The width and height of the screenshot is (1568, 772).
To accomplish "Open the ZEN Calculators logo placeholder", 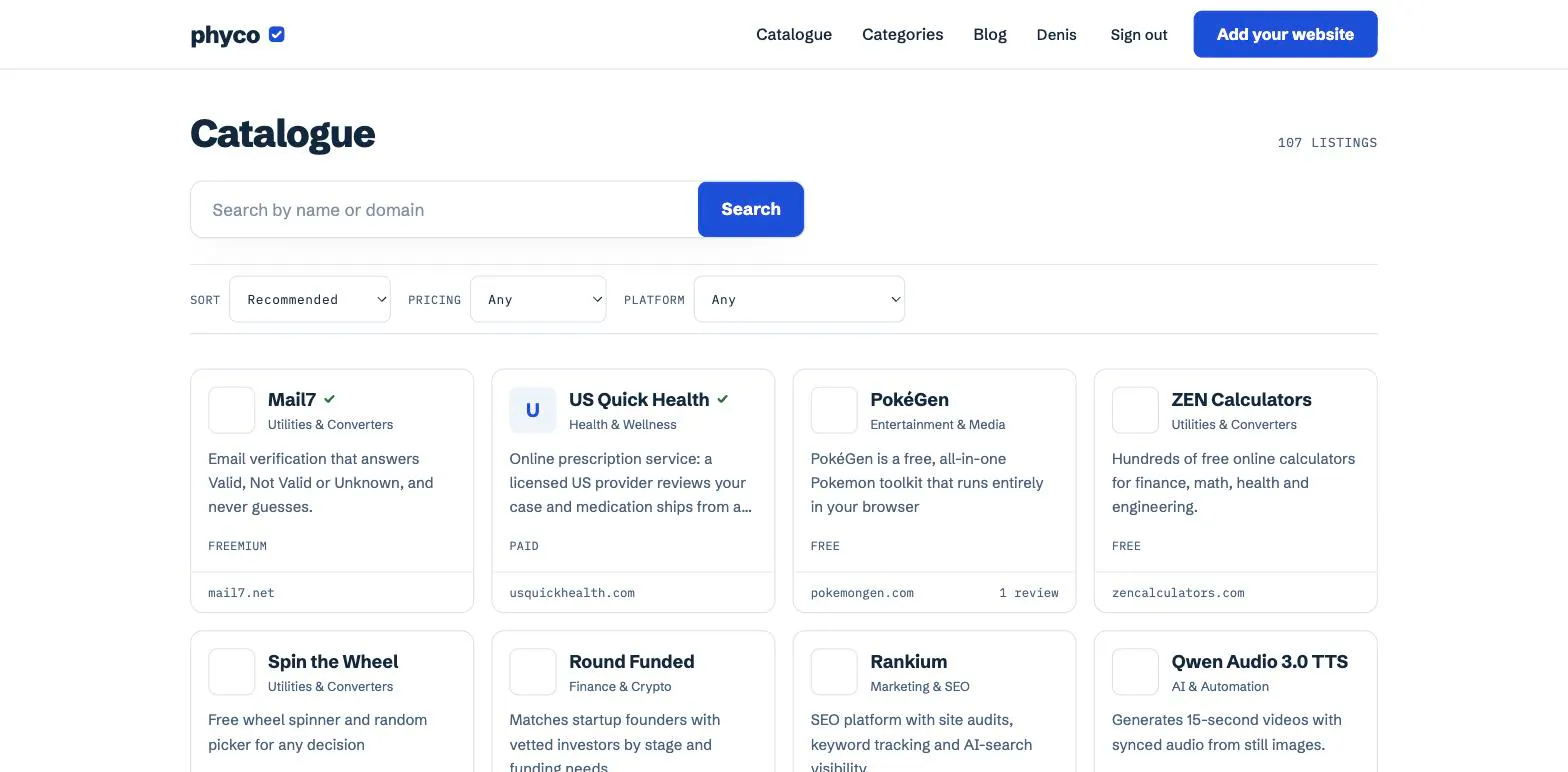I will [x=1135, y=410].
